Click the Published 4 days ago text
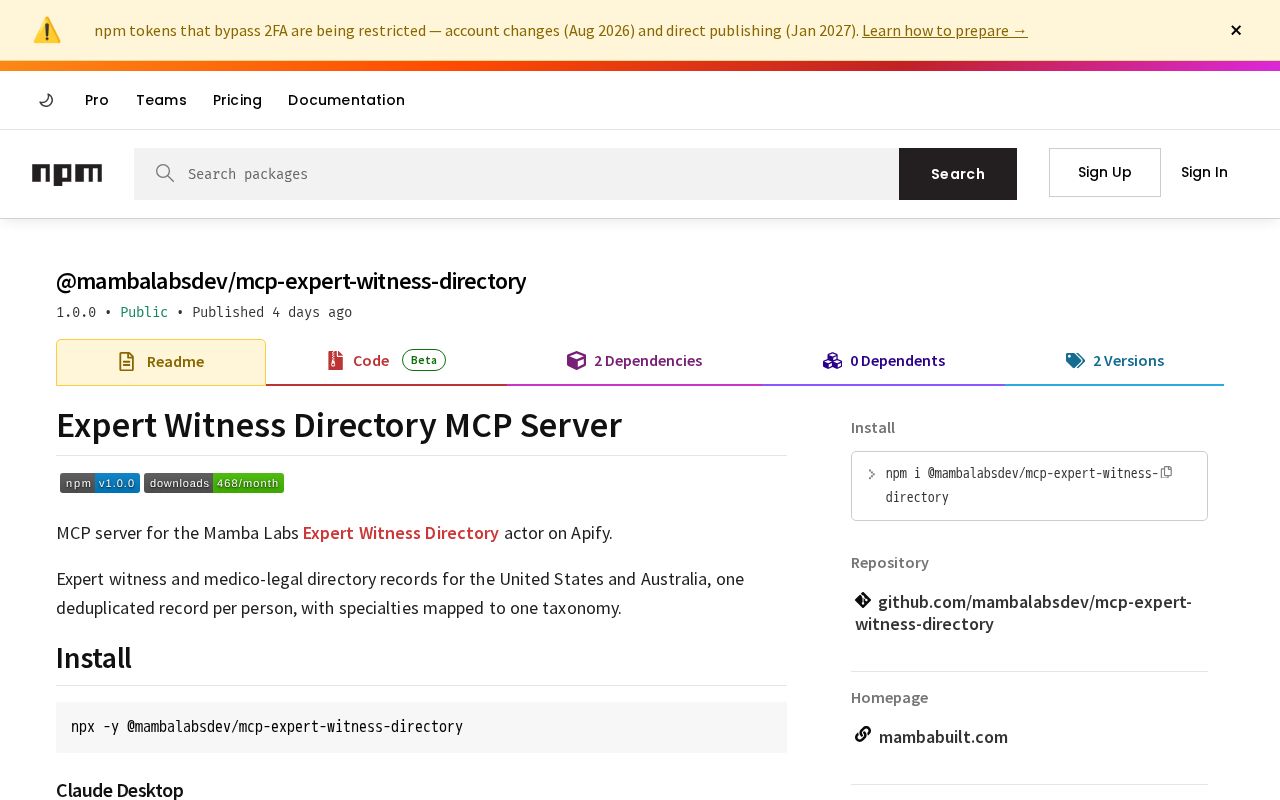1280x800 pixels. (x=272, y=312)
